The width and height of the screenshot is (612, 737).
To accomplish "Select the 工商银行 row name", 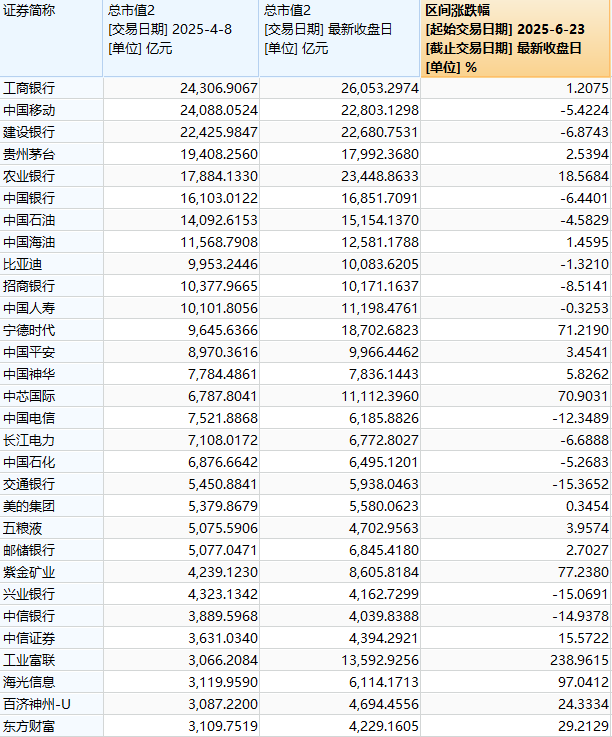I will point(29,88).
